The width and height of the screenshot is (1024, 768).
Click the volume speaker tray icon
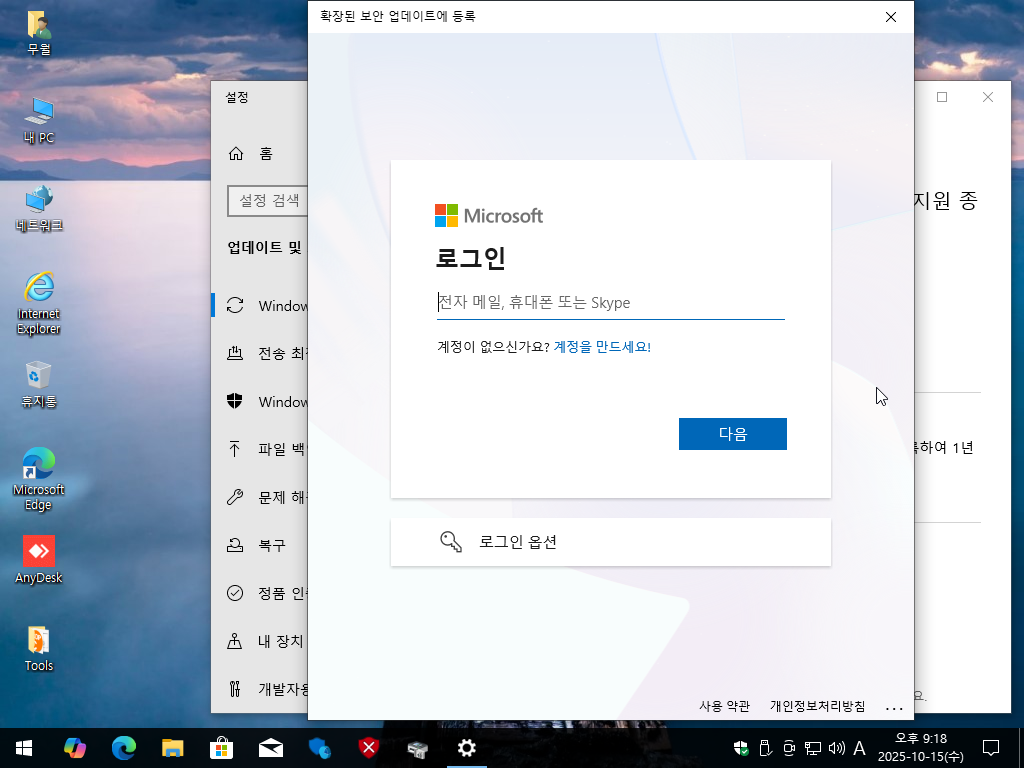point(836,748)
